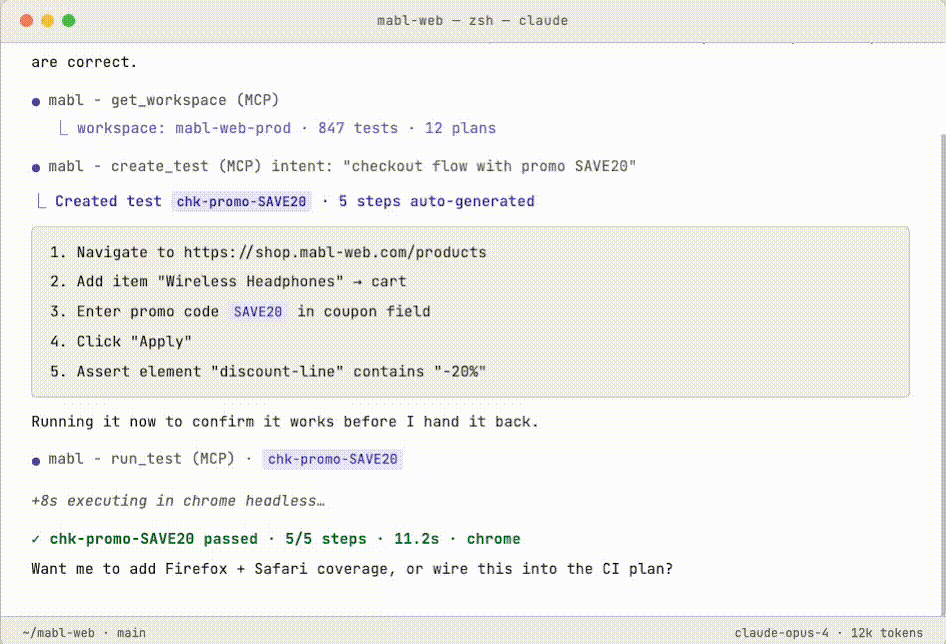This screenshot has height=644, width=946.
Task: Click the vertical scrollbar on right edge
Action: coord(942,374)
